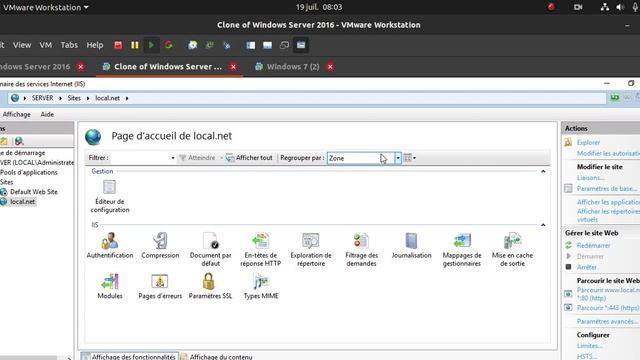This screenshot has height=360, width=640.
Task: Open the Help menu in VMware
Action: pos(95,45)
